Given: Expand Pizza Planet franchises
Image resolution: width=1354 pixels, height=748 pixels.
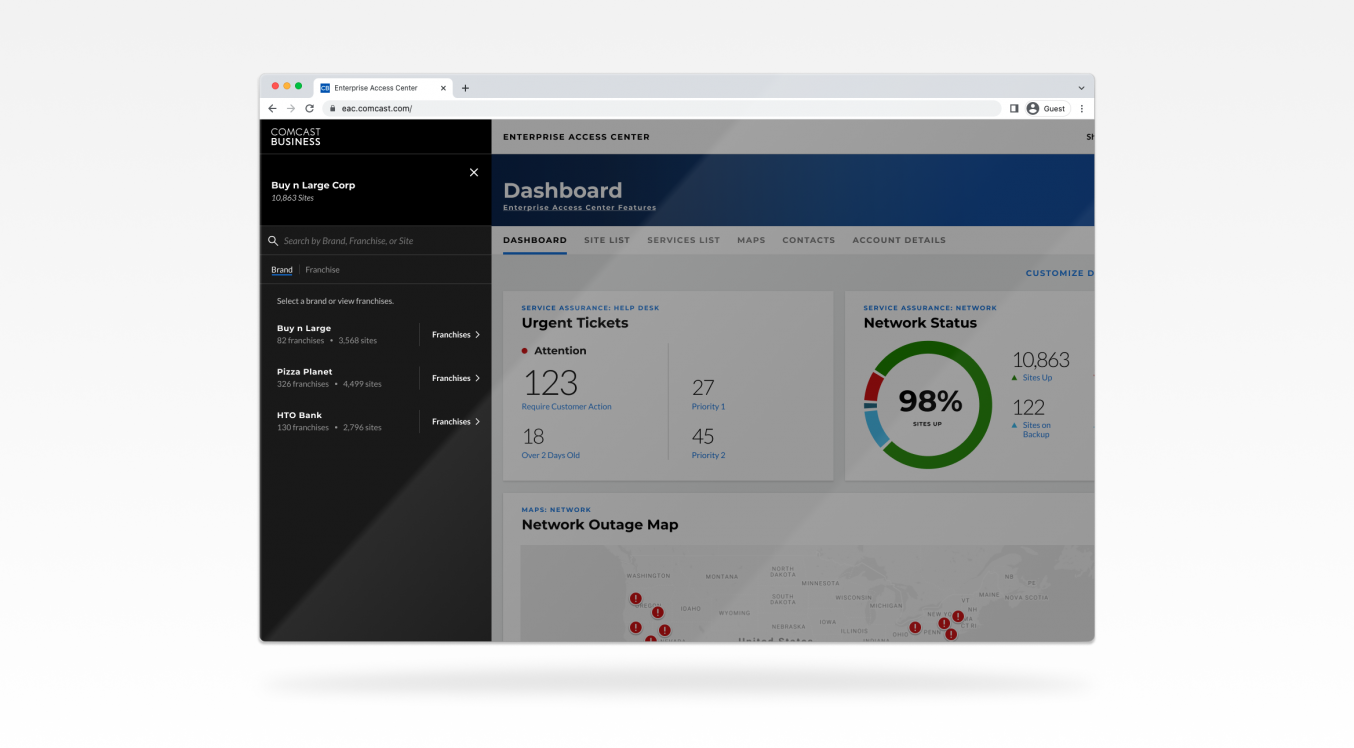Looking at the screenshot, I should [x=456, y=378].
